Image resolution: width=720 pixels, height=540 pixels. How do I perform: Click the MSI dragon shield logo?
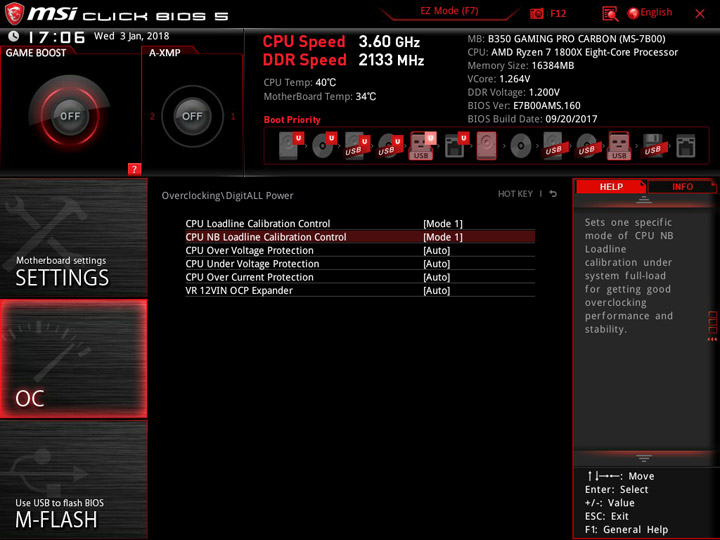pos(14,14)
